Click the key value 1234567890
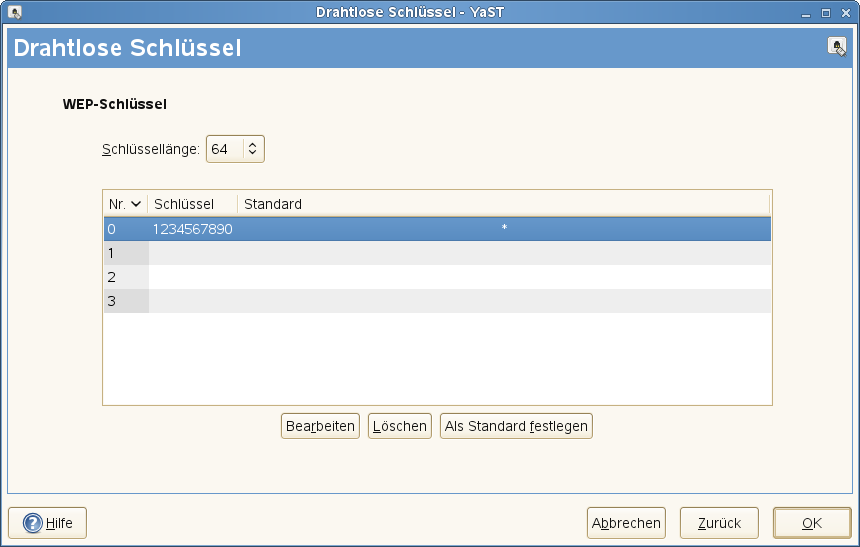 193,229
